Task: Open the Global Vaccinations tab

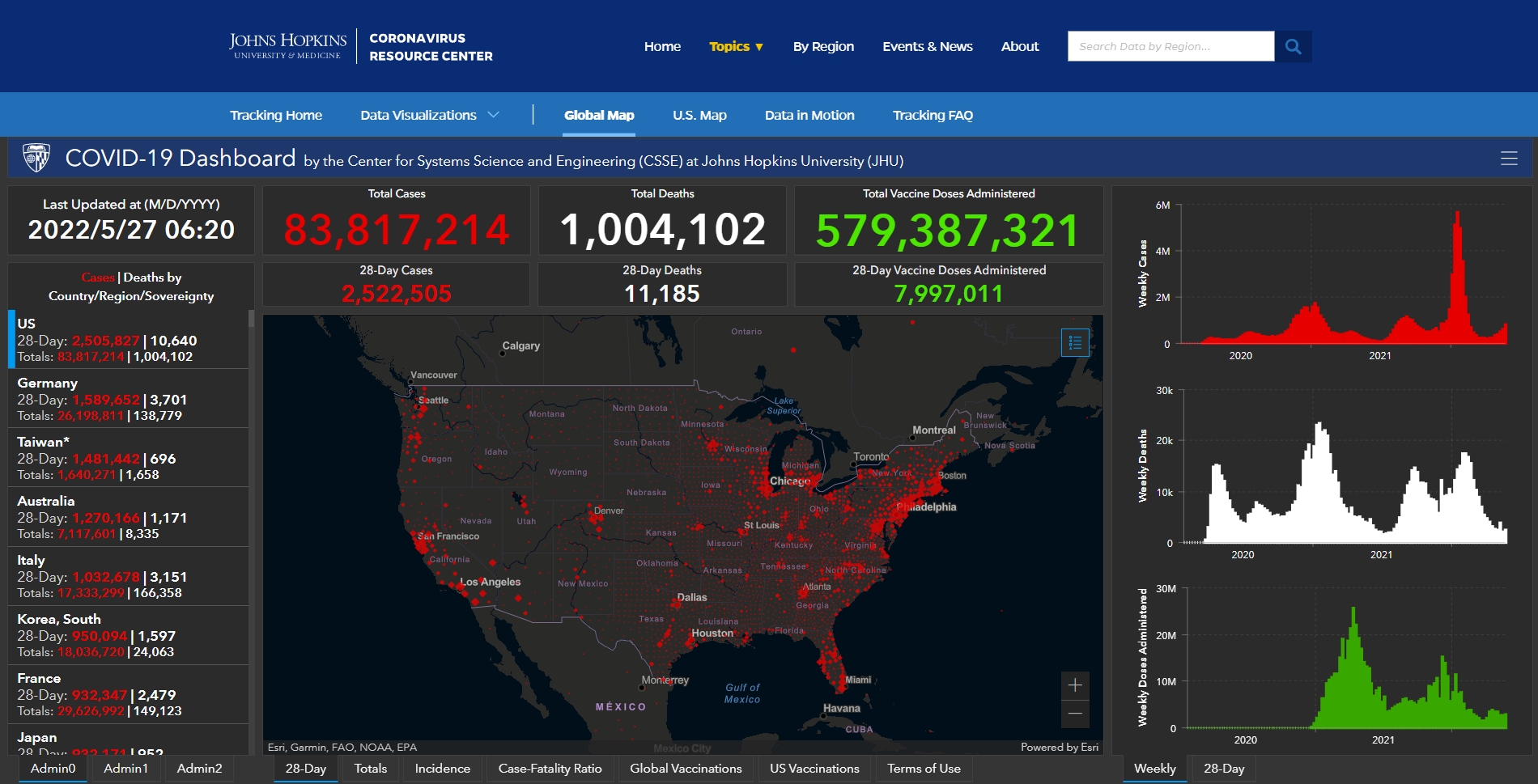Action: [x=686, y=769]
